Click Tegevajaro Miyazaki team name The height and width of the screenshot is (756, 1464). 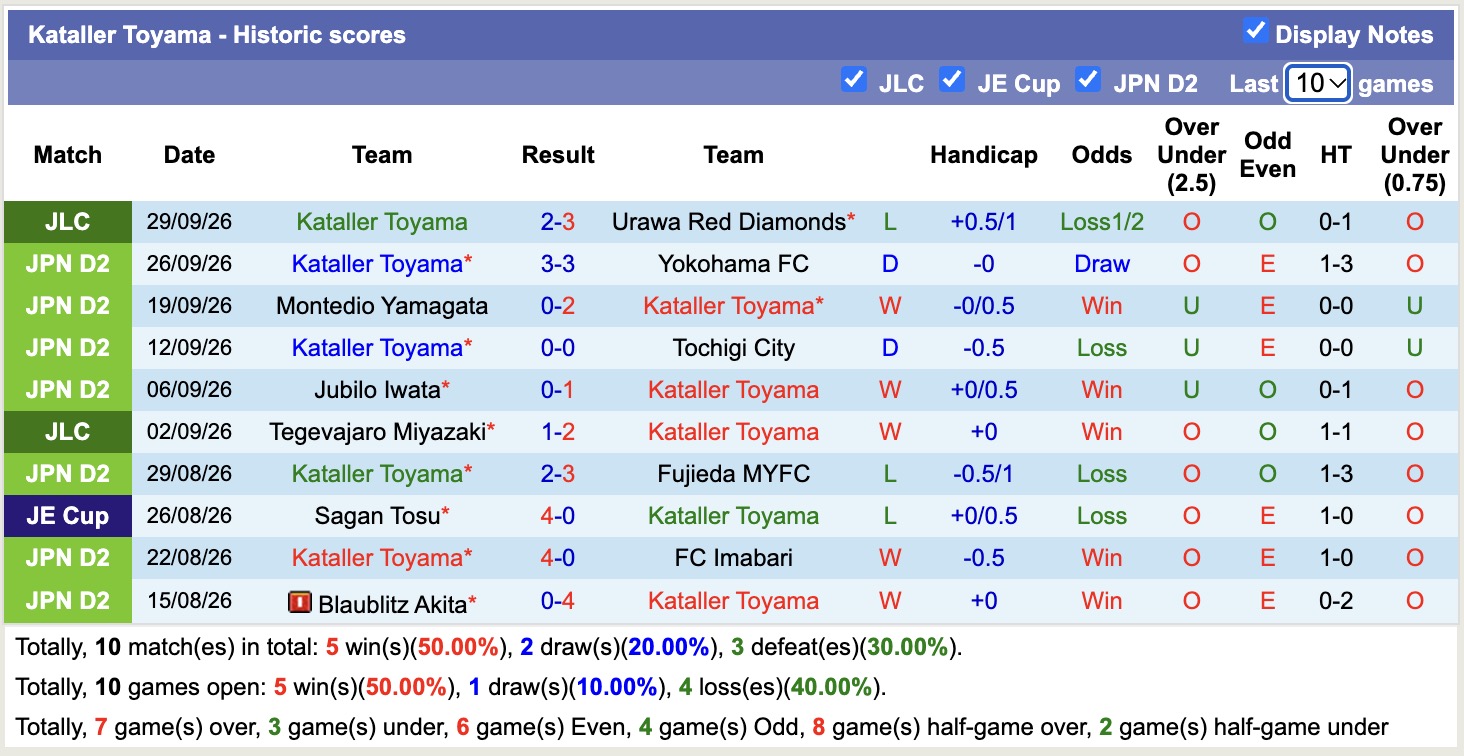(377, 432)
